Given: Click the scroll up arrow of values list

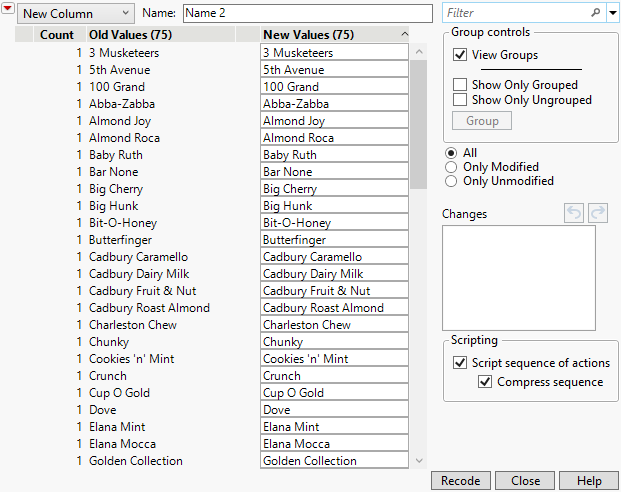Looking at the screenshot, I should pyautogui.click(x=419, y=52).
